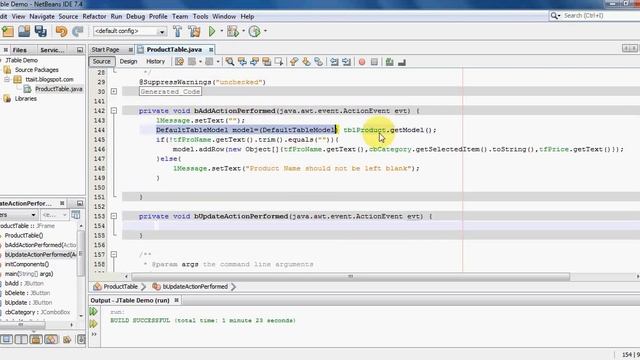The image size is (640, 360).
Task: Click the Comment icon in editor toolbar
Action: click(x=389, y=62)
